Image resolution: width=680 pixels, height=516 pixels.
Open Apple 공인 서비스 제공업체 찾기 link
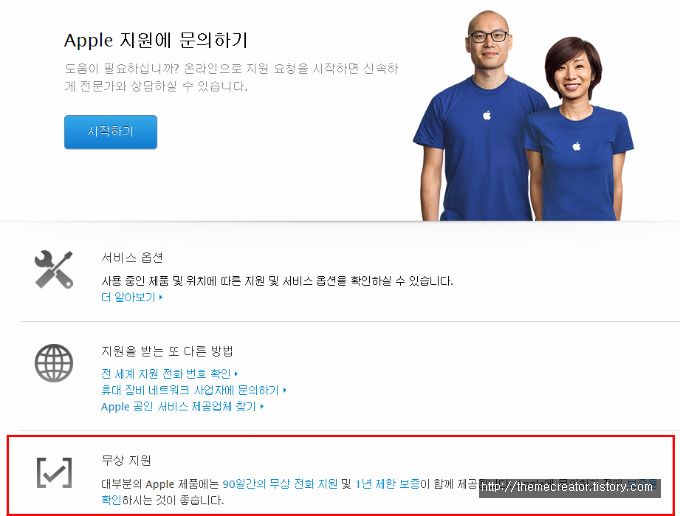(x=179, y=406)
